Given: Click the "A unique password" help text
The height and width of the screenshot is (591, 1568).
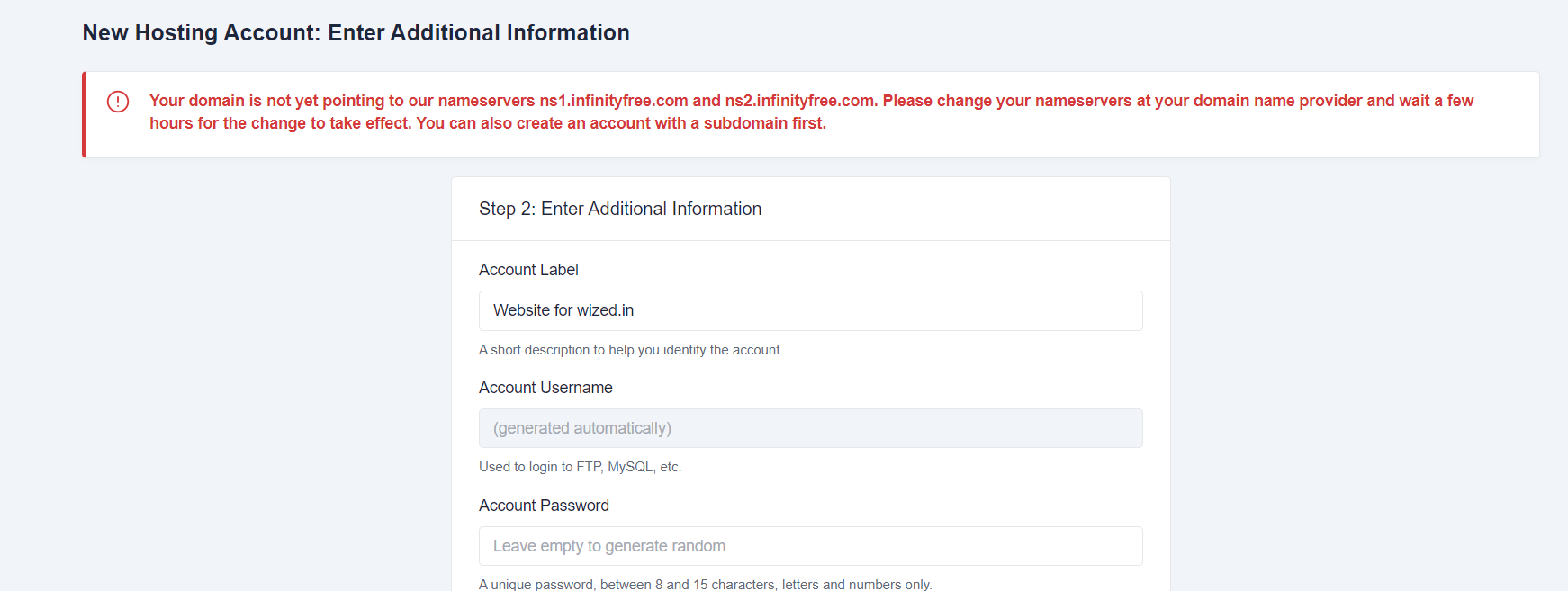Looking at the screenshot, I should click(x=705, y=585).
